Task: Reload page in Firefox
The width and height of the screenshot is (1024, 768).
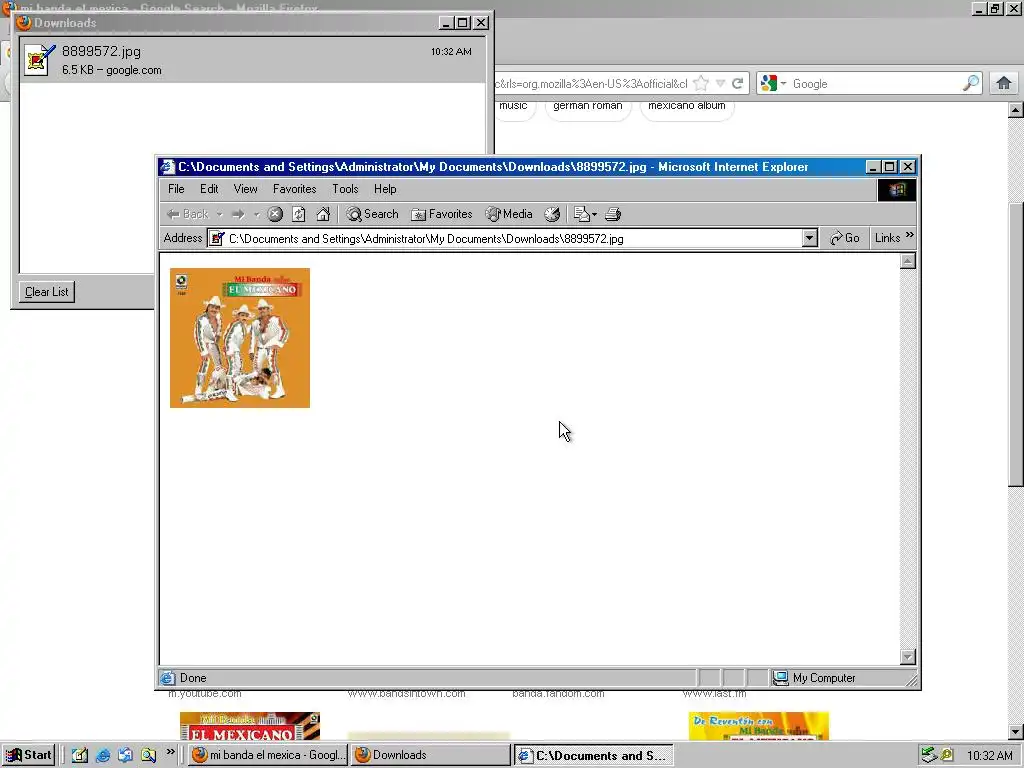Action: 737,84
